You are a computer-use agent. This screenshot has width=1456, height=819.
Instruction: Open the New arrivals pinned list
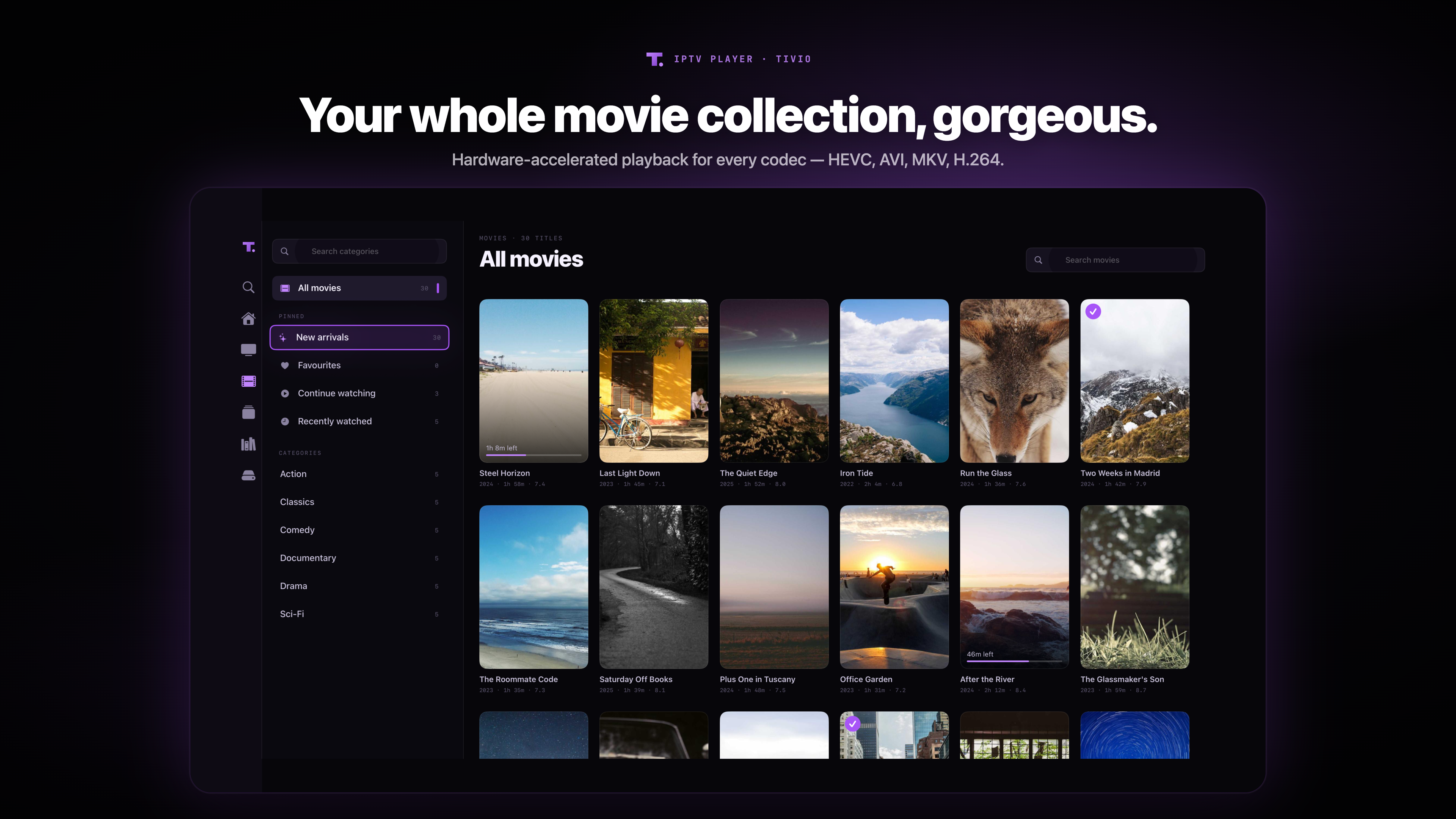tap(359, 337)
